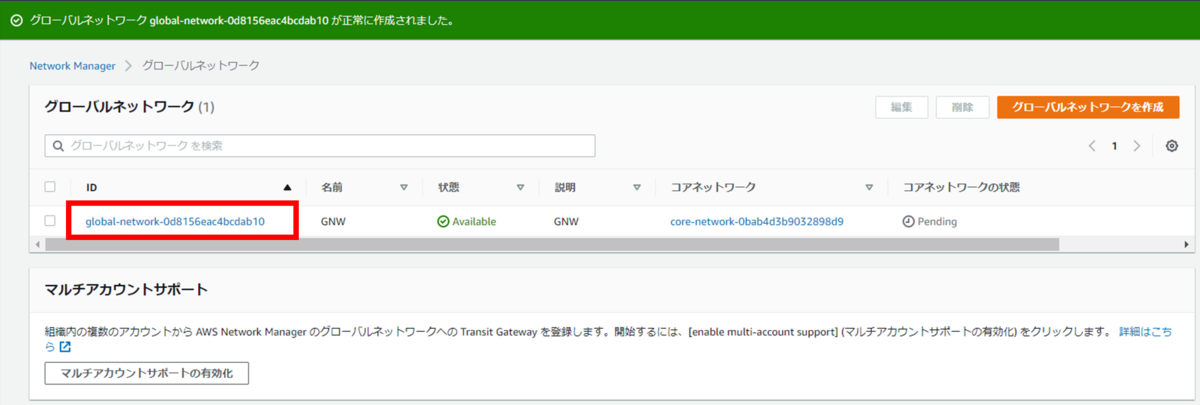The width and height of the screenshot is (1200, 405).
Task: Check the GNW global network row checkbox
Action: click(50, 221)
